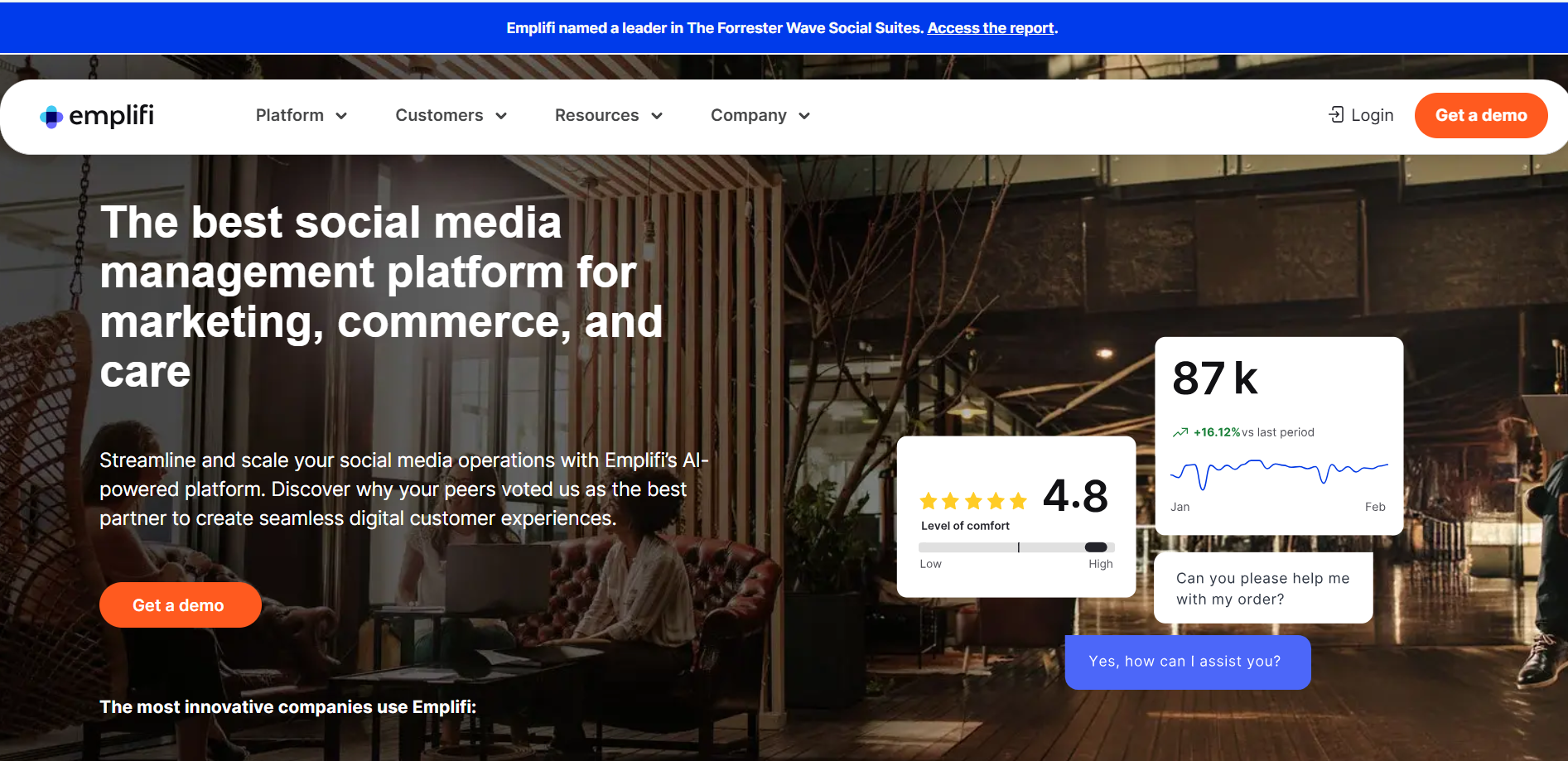Open the Access the report link
The height and width of the screenshot is (761, 1568).
[991, 28]
